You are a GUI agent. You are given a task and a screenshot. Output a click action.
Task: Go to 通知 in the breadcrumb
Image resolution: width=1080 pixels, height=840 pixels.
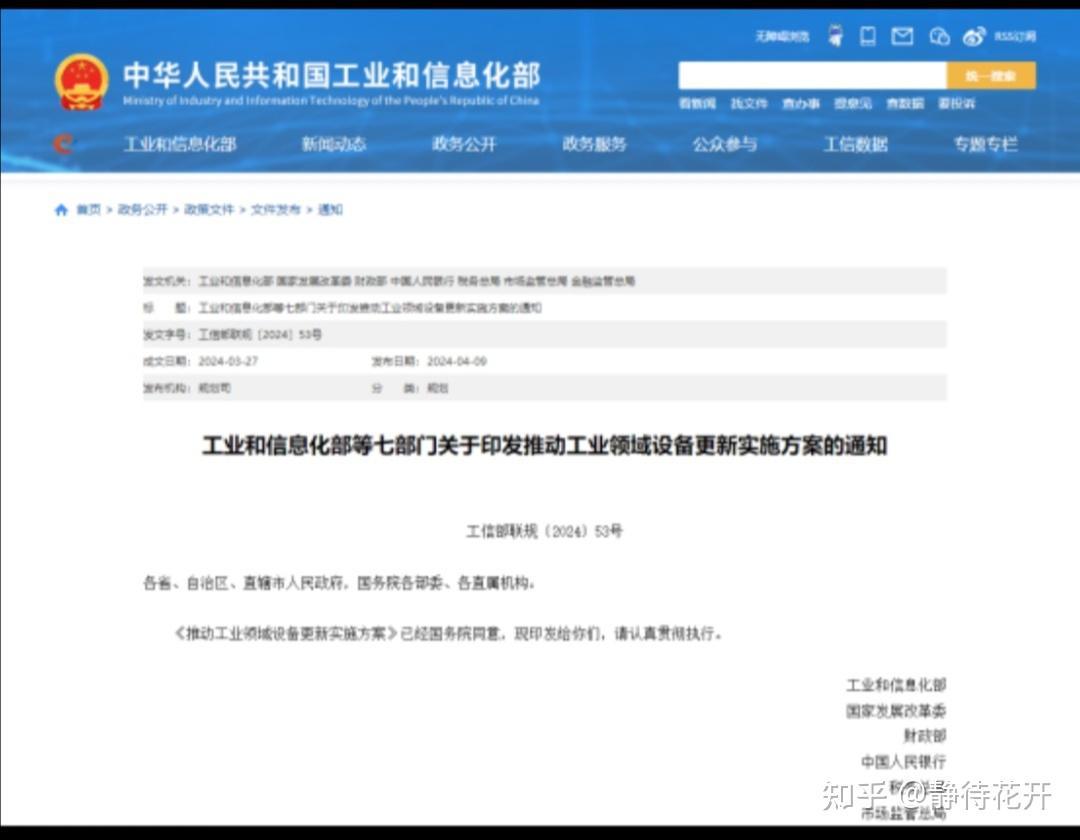(330, 210)
